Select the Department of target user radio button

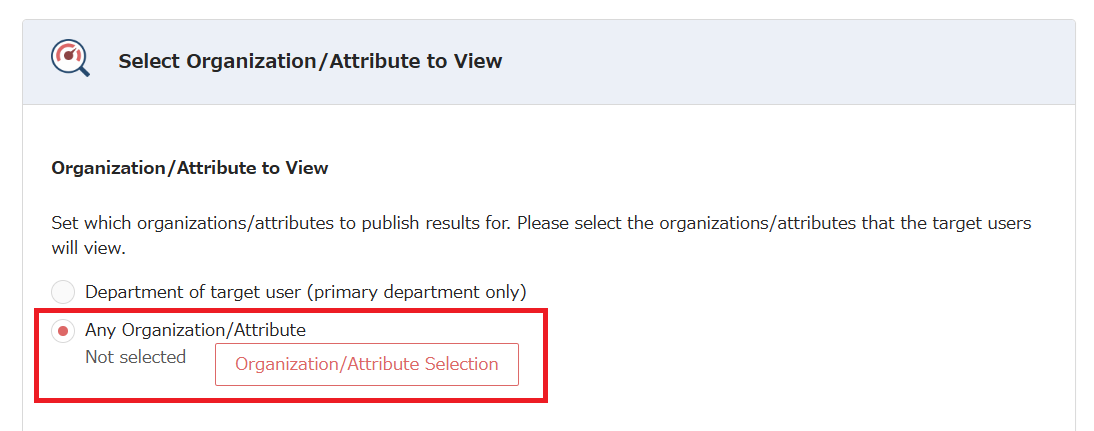[63, 292]
